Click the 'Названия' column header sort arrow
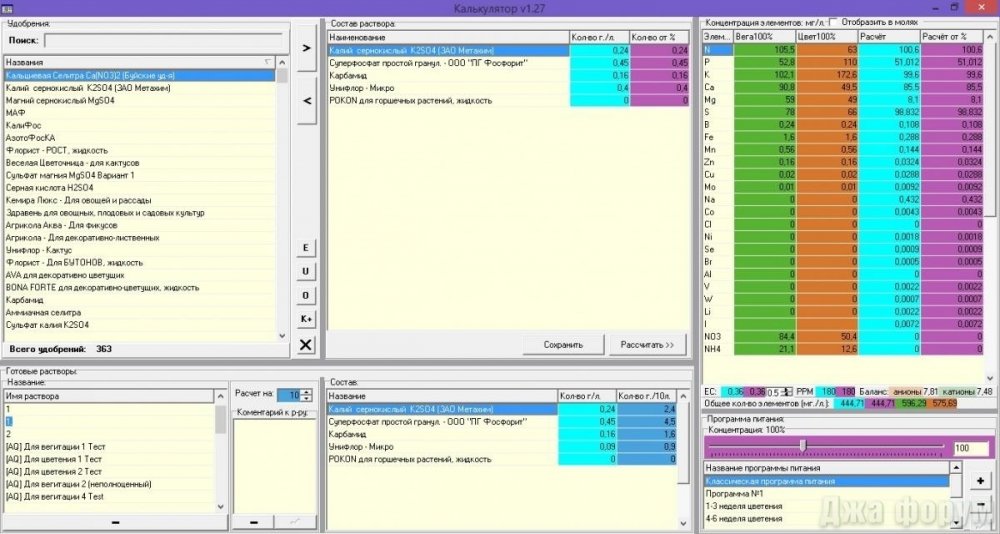This screenshot has height=534, width=1000. 268,62
